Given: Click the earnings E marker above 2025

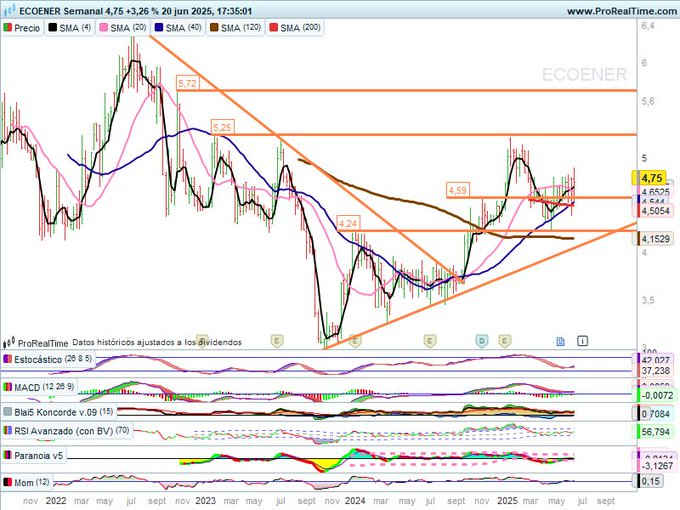Looking at the screenshot, I should [504, 341].
